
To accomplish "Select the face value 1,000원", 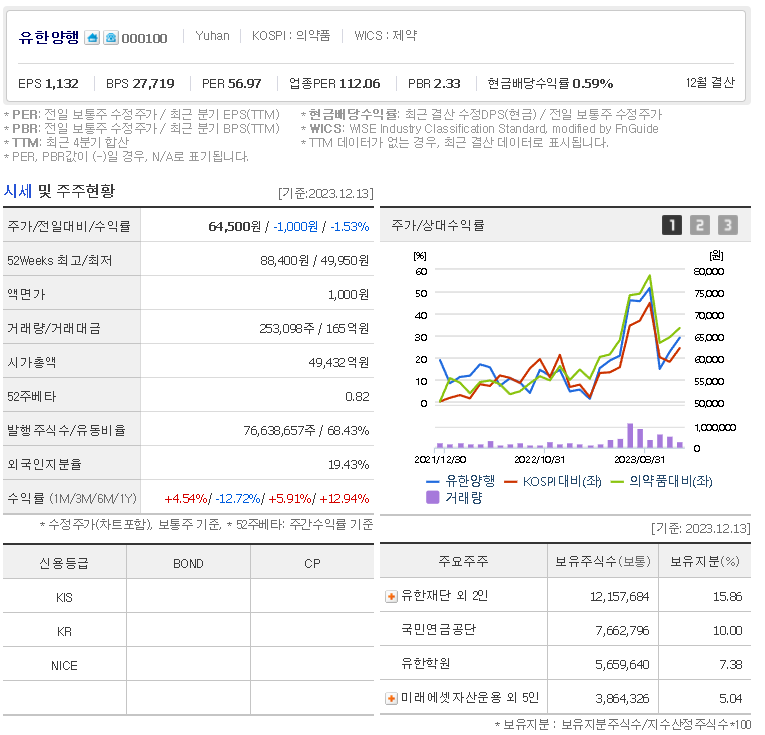I will [x=348, y=295].
